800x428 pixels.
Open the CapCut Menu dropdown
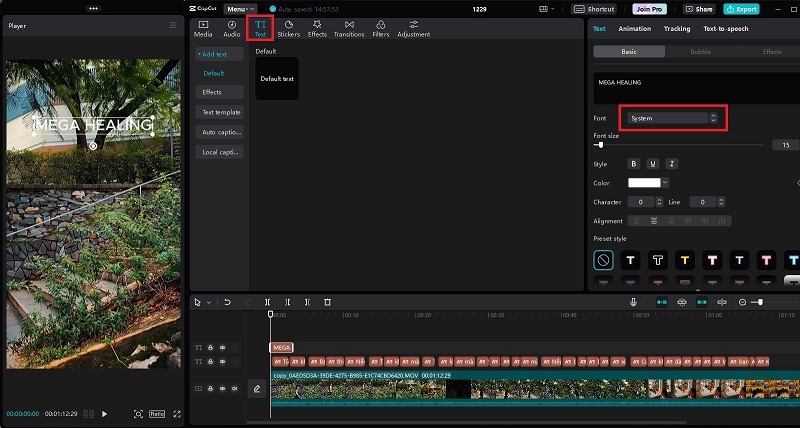(x=241, y=9)
